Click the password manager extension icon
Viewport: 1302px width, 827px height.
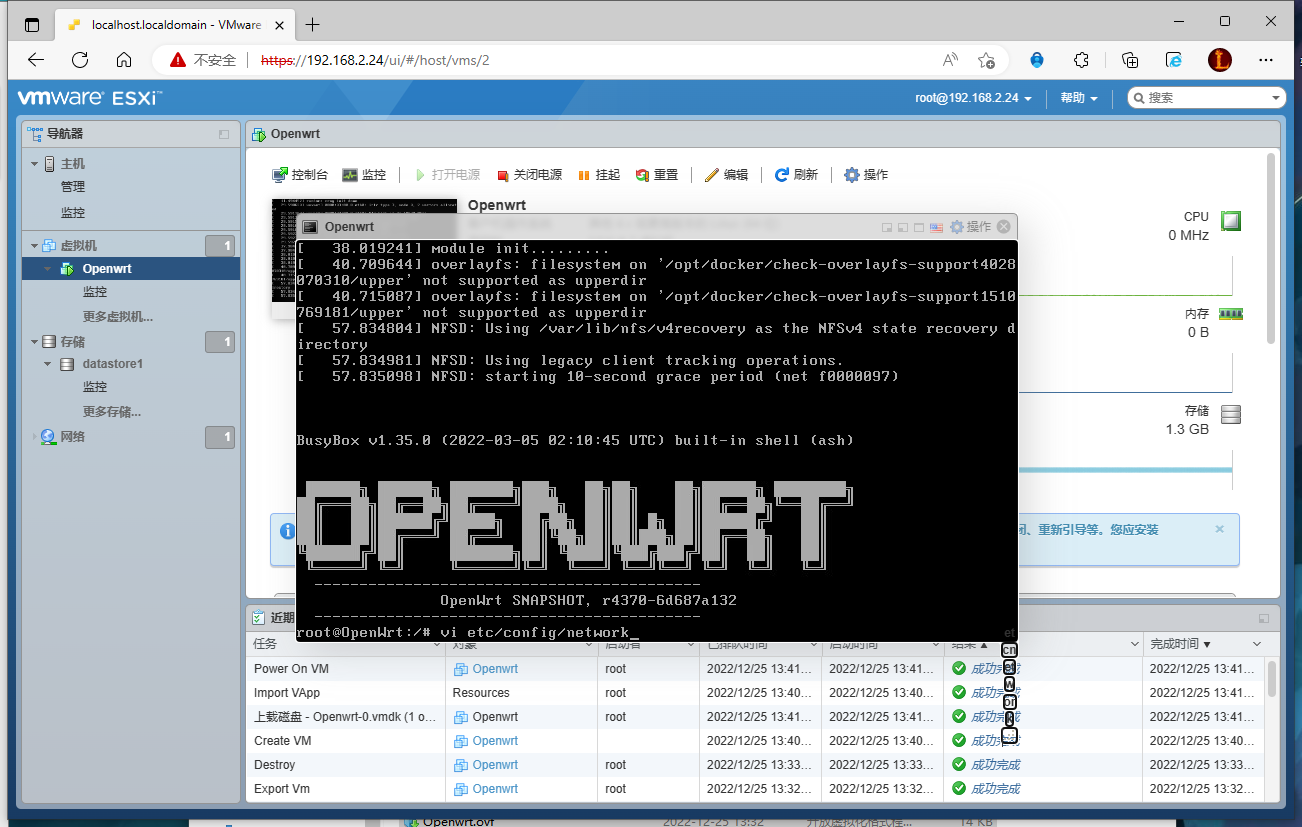pyautogui.click(x=1037, y=60)
